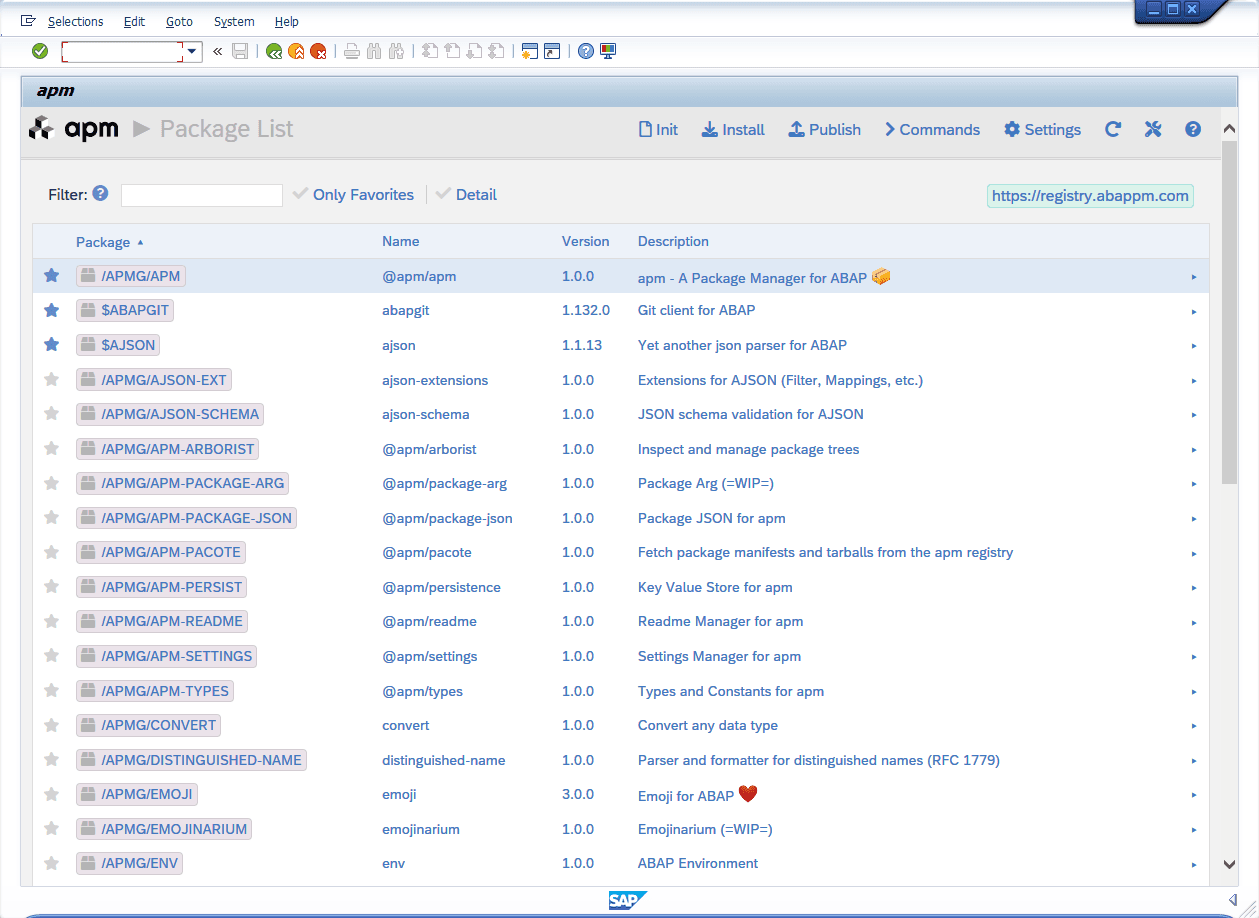
Task: Click the Init button
Action: pyautogui.click(x=658, y=129)
